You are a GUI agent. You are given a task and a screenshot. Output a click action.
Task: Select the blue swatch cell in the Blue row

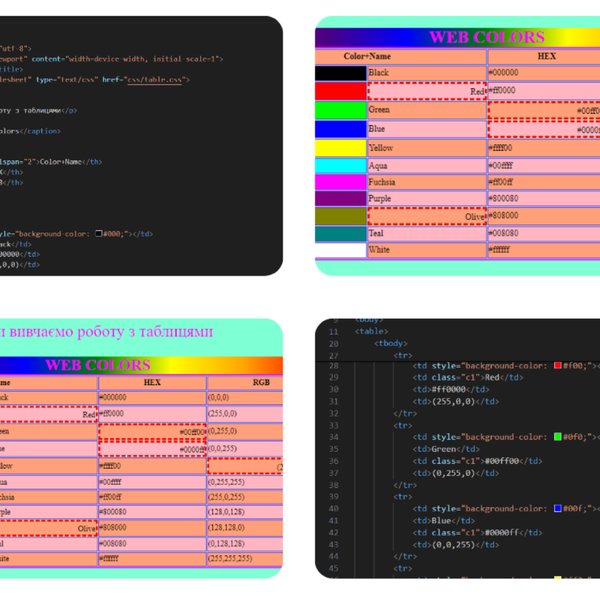[340, 129]
